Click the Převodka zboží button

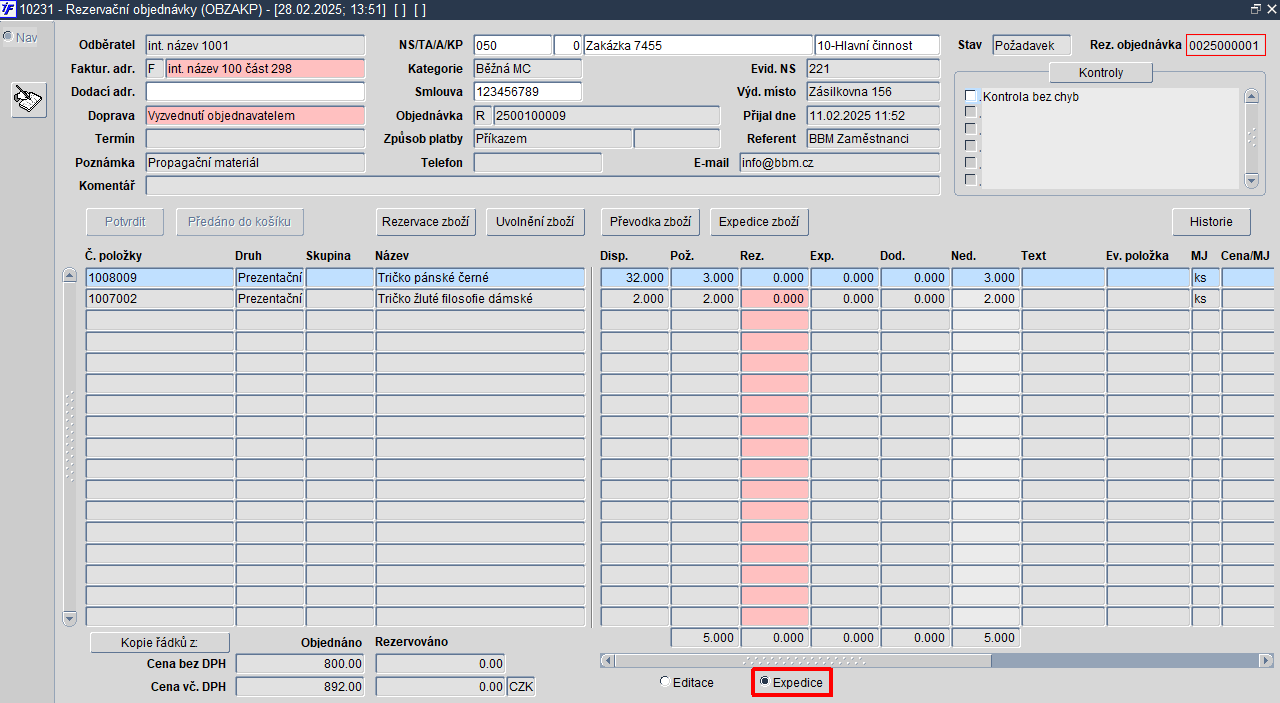(651, 222)
